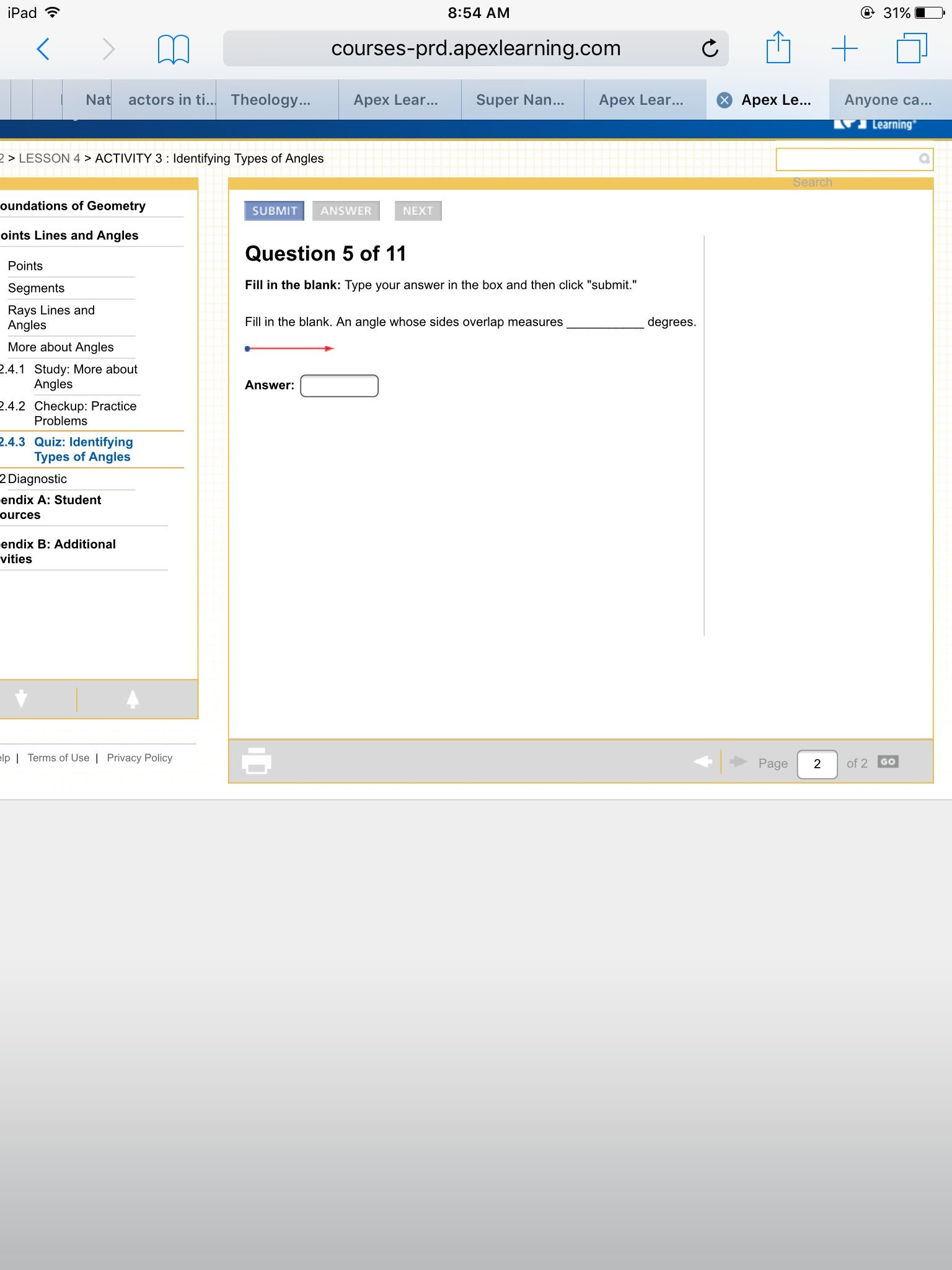Go to previous page with left arrow
This screenshot has height=1270, width=952.
click(x=703, y=762)
